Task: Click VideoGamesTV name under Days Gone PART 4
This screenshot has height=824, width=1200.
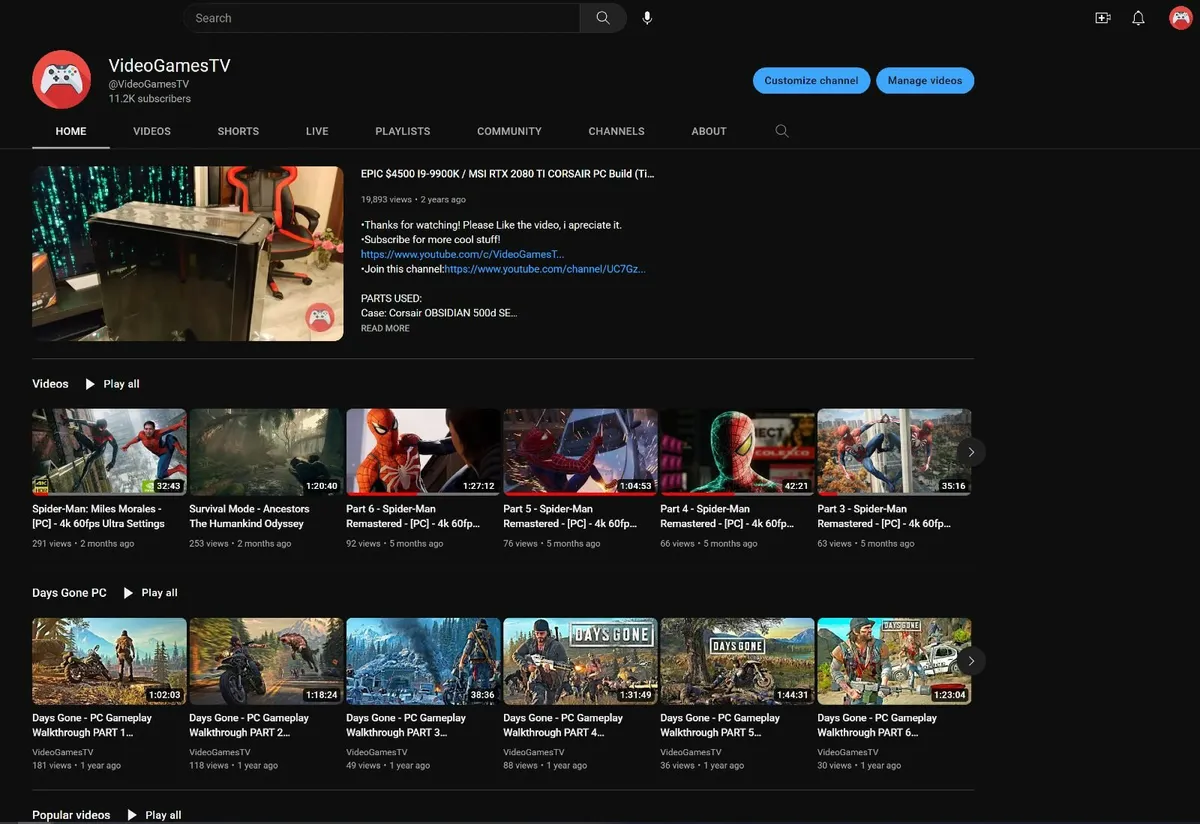Action: (533, 752)
